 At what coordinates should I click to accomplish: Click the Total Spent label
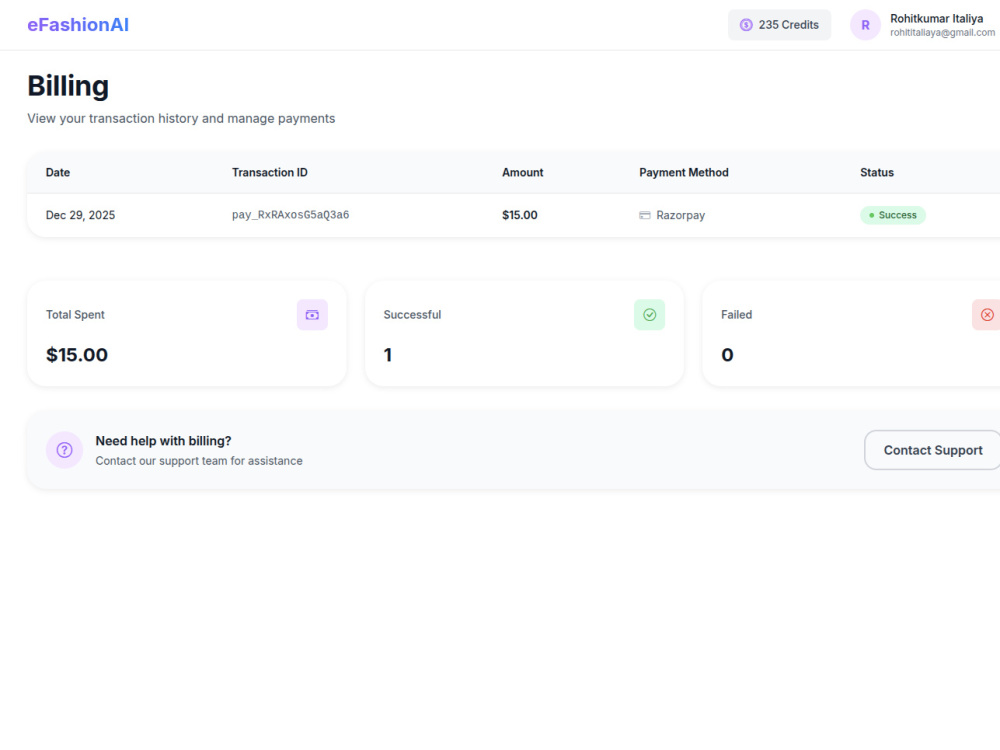75,314
